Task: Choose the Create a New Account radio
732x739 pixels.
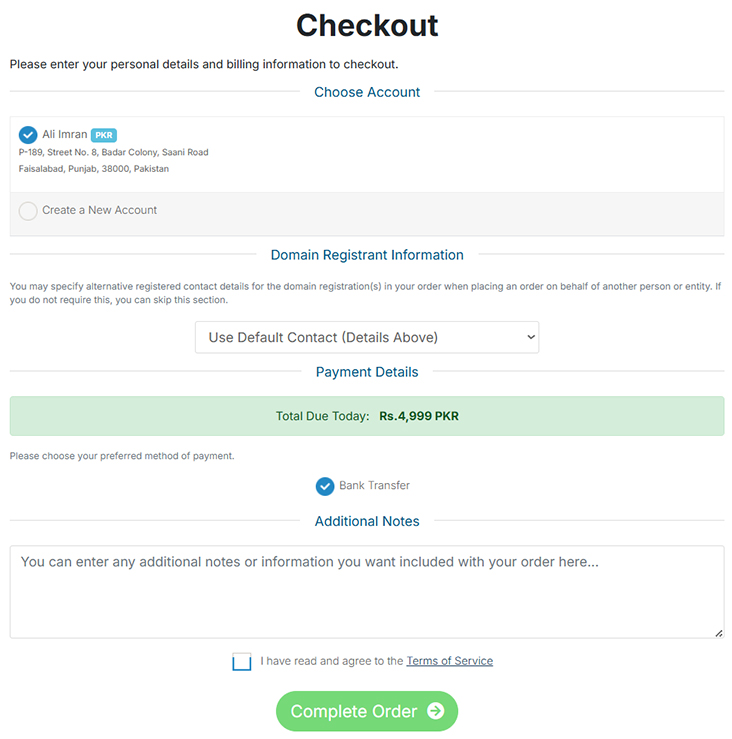Action: click(28, 211)
